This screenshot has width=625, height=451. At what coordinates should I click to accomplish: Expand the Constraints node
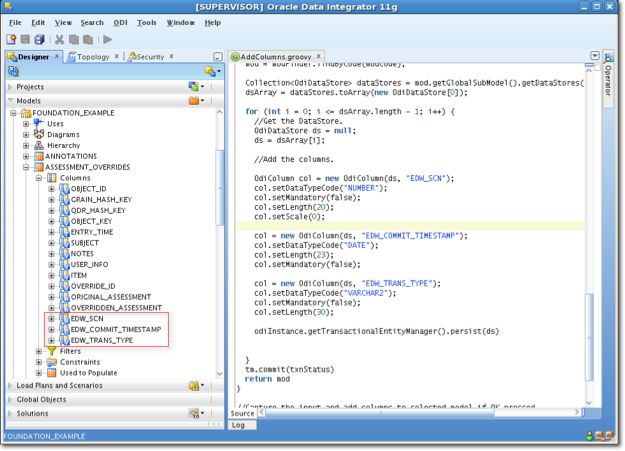pyautogui.click(x=39, y=362)
